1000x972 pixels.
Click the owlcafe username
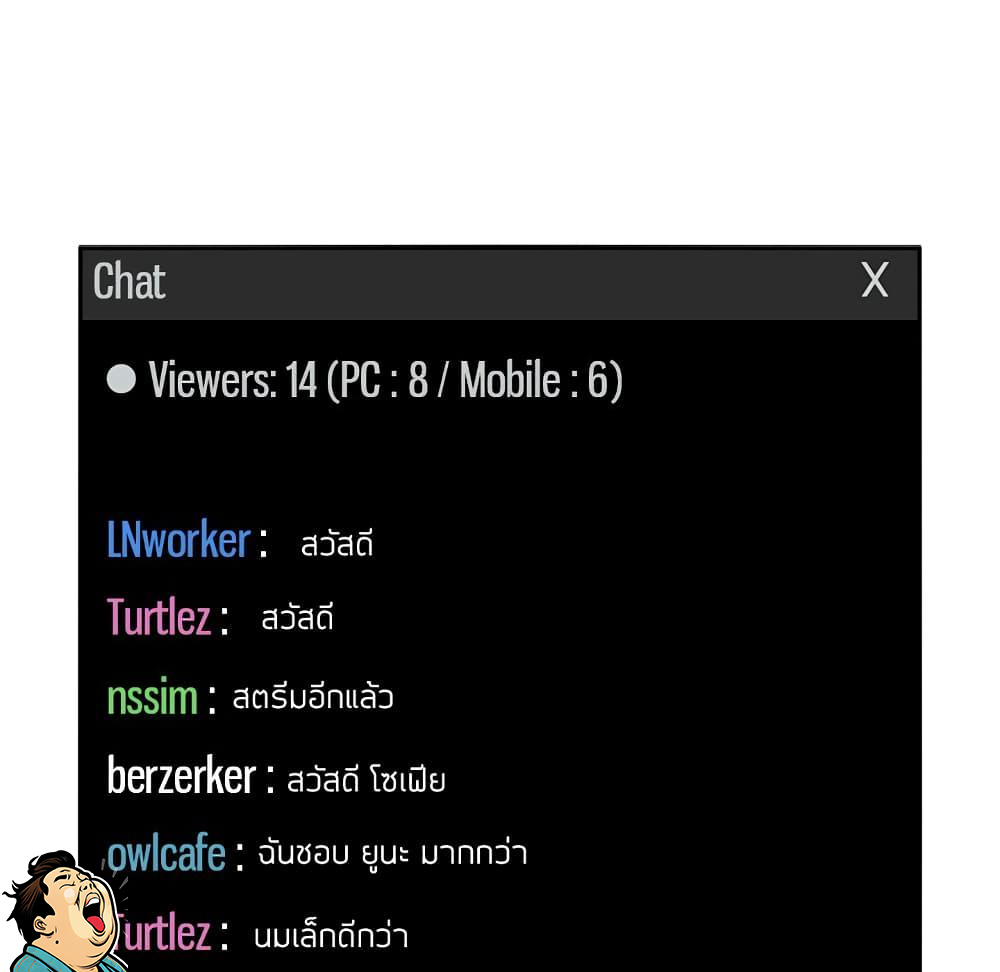(x=166, y=853)
